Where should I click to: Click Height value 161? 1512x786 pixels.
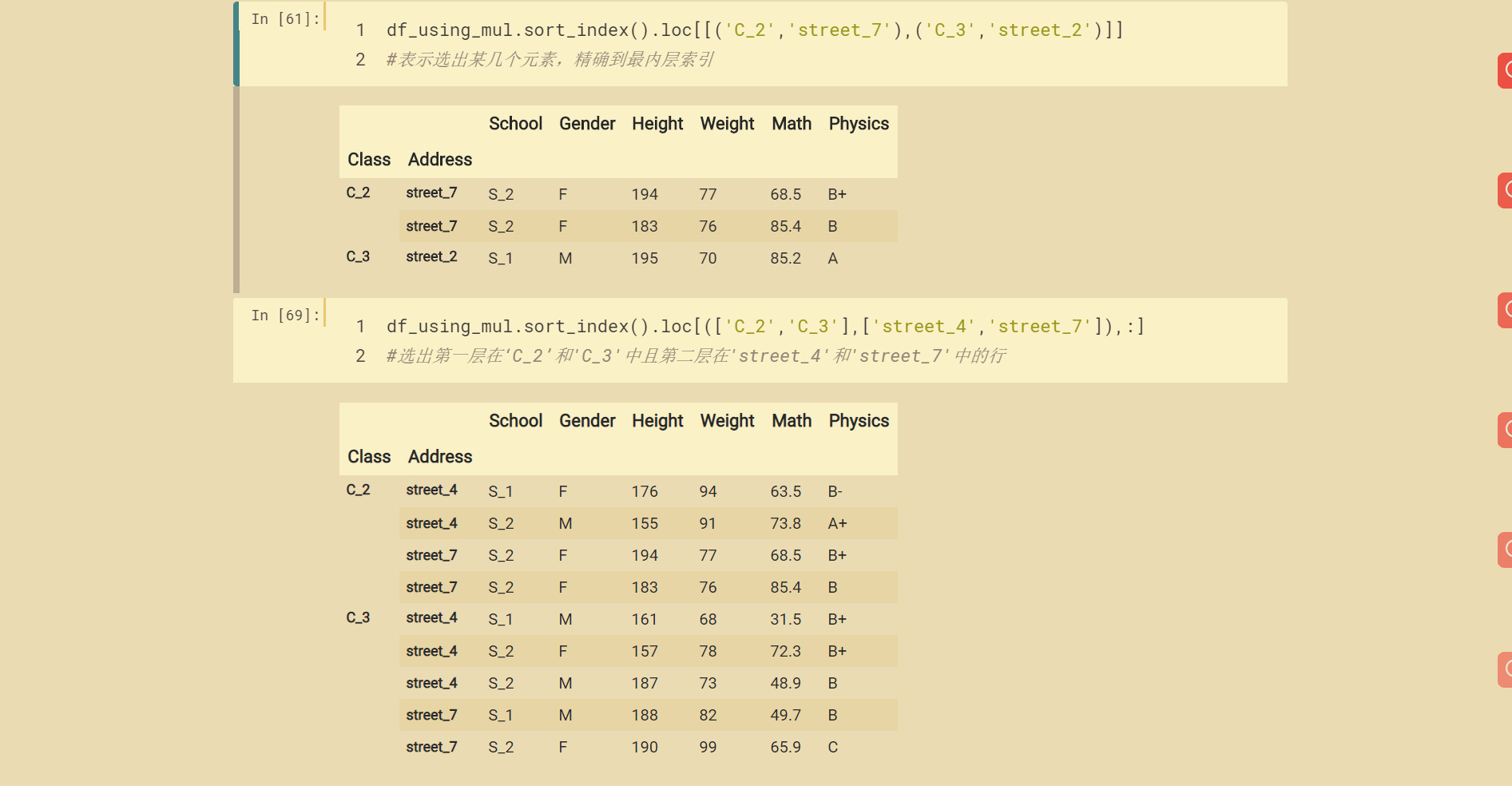644,620
